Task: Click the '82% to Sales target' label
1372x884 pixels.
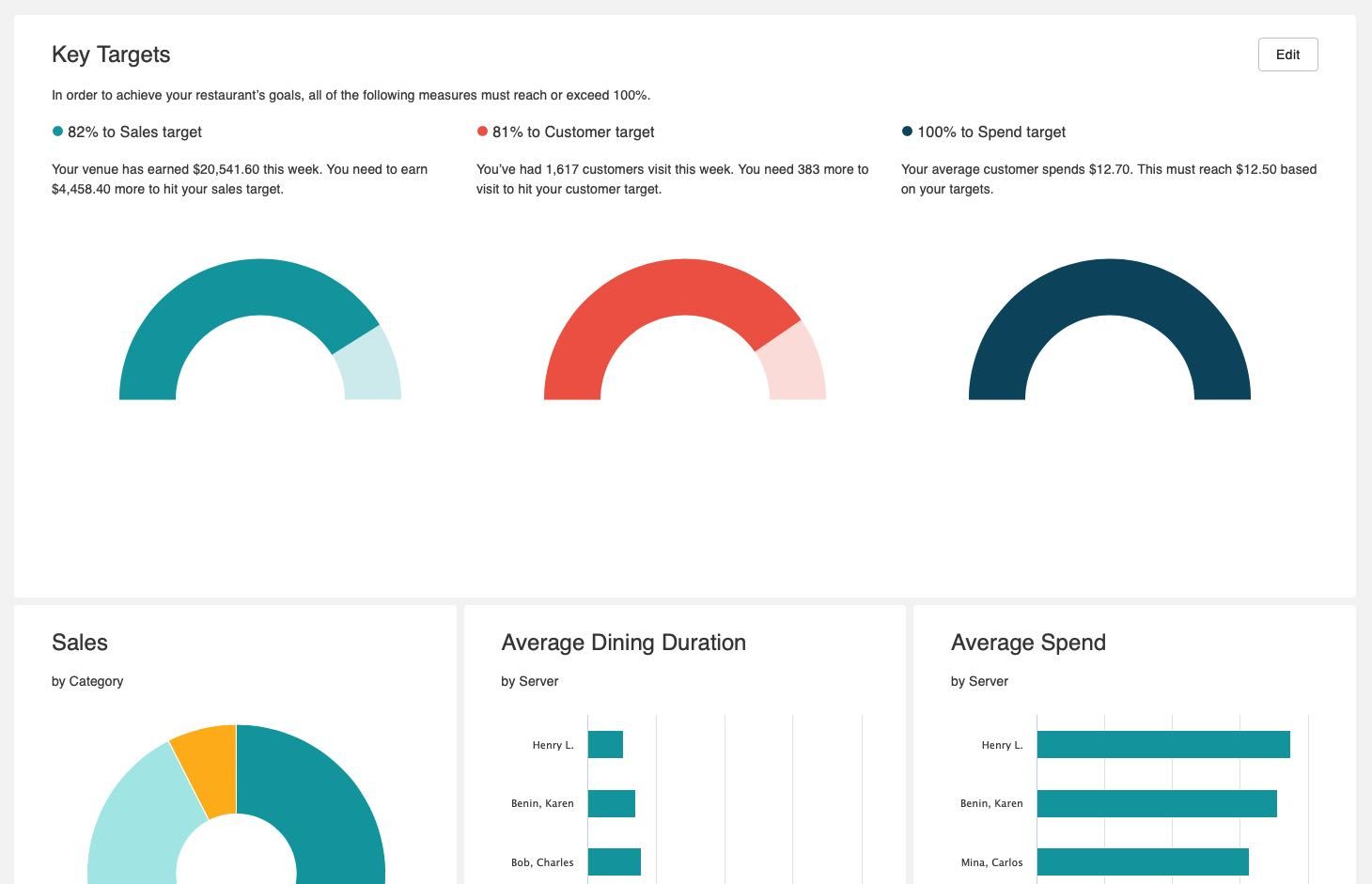Action: point(134,132)
